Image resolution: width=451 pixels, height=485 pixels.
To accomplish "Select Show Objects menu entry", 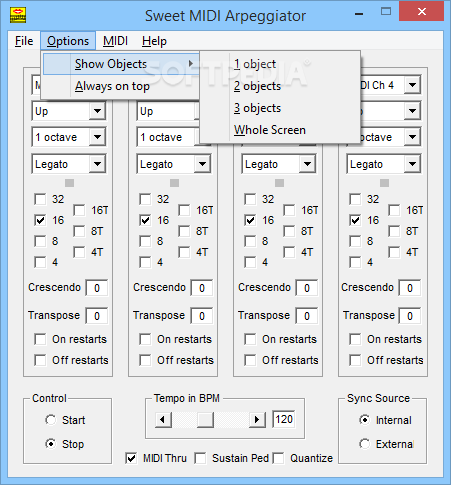I will click(121, 64).
